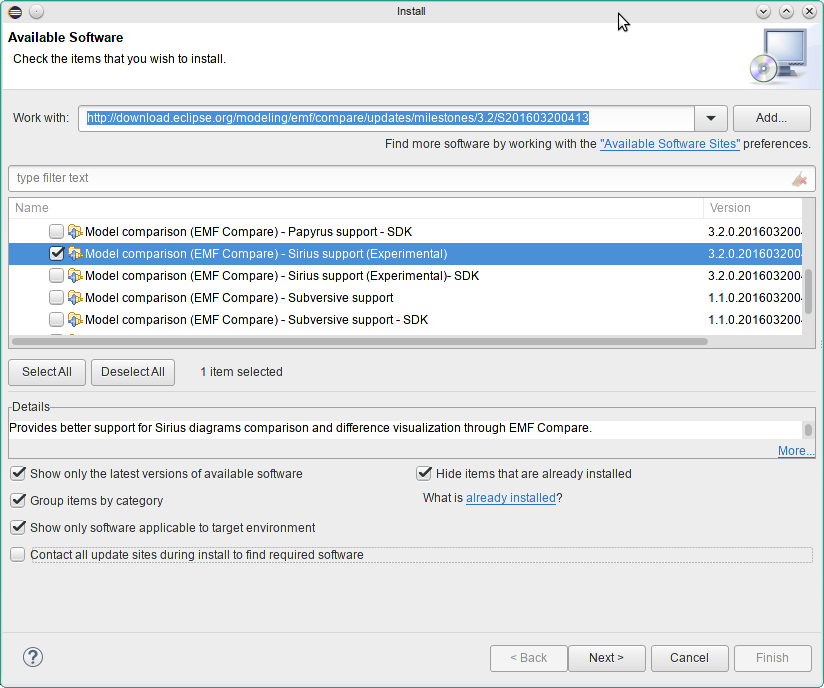Click horizontal scrollbar of software list
Screen dimensions: 824x688
(359, 342)
